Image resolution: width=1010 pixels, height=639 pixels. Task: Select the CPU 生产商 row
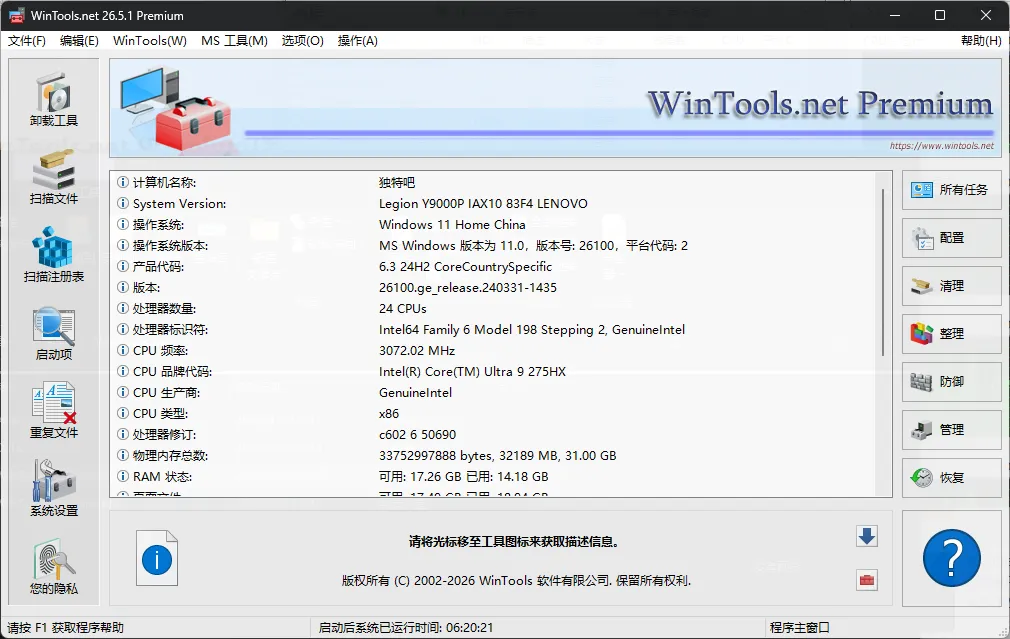[x=493, y=392]
